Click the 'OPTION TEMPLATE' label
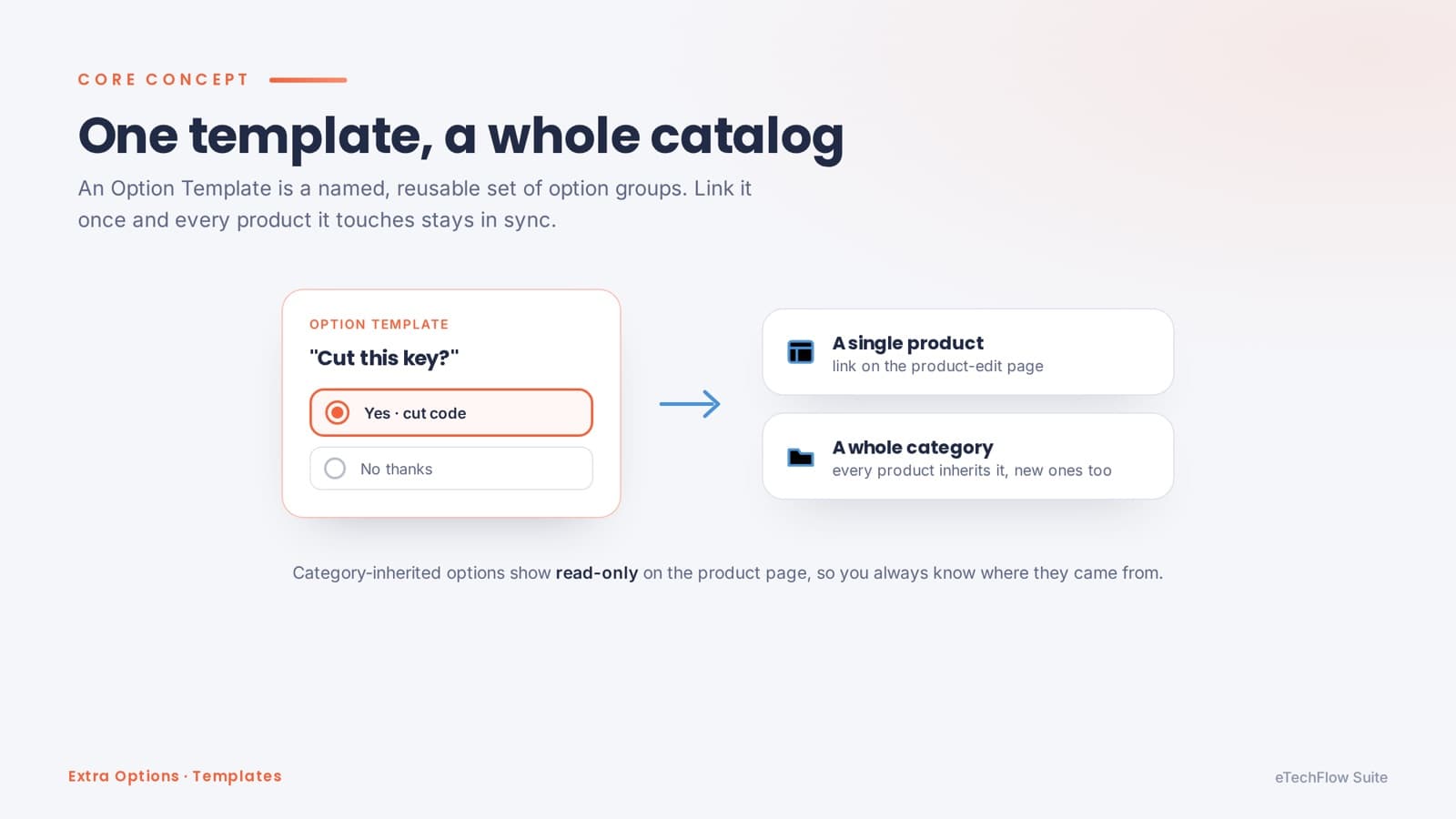Screen dimensions: 1456x819 click(x=379, y=324)
